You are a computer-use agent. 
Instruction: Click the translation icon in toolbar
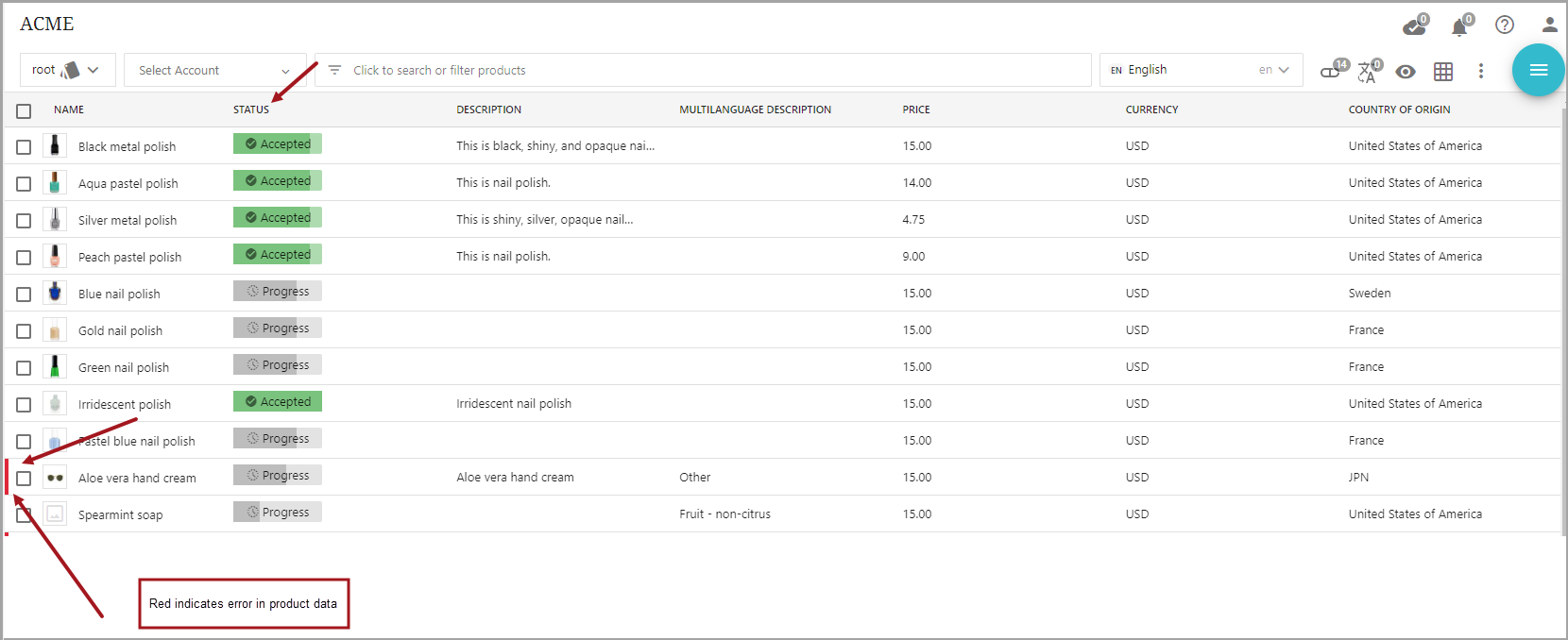tap(1368, 72)
